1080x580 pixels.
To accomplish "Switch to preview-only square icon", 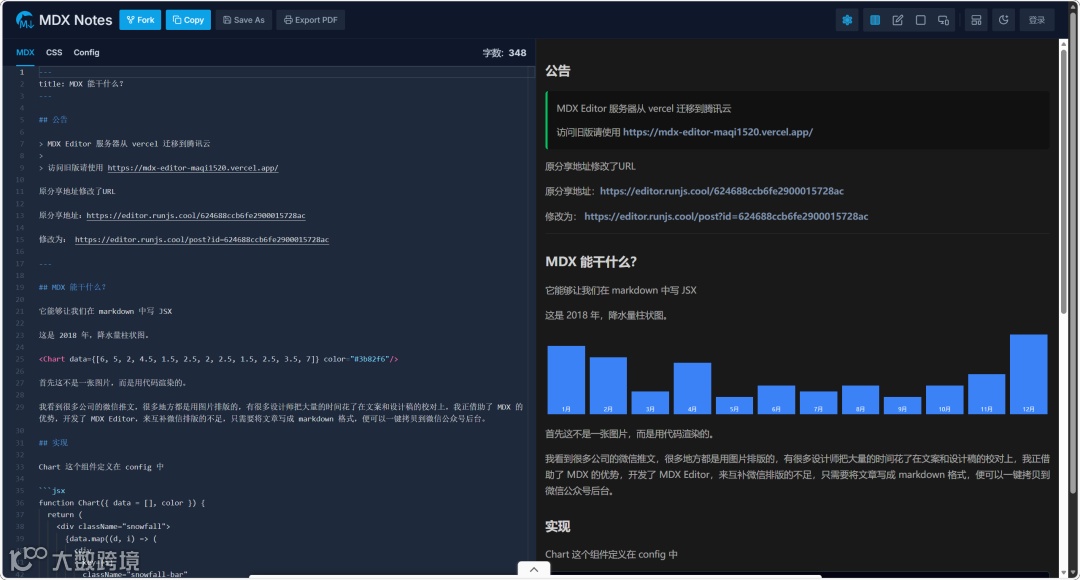I will click(920, 20).
